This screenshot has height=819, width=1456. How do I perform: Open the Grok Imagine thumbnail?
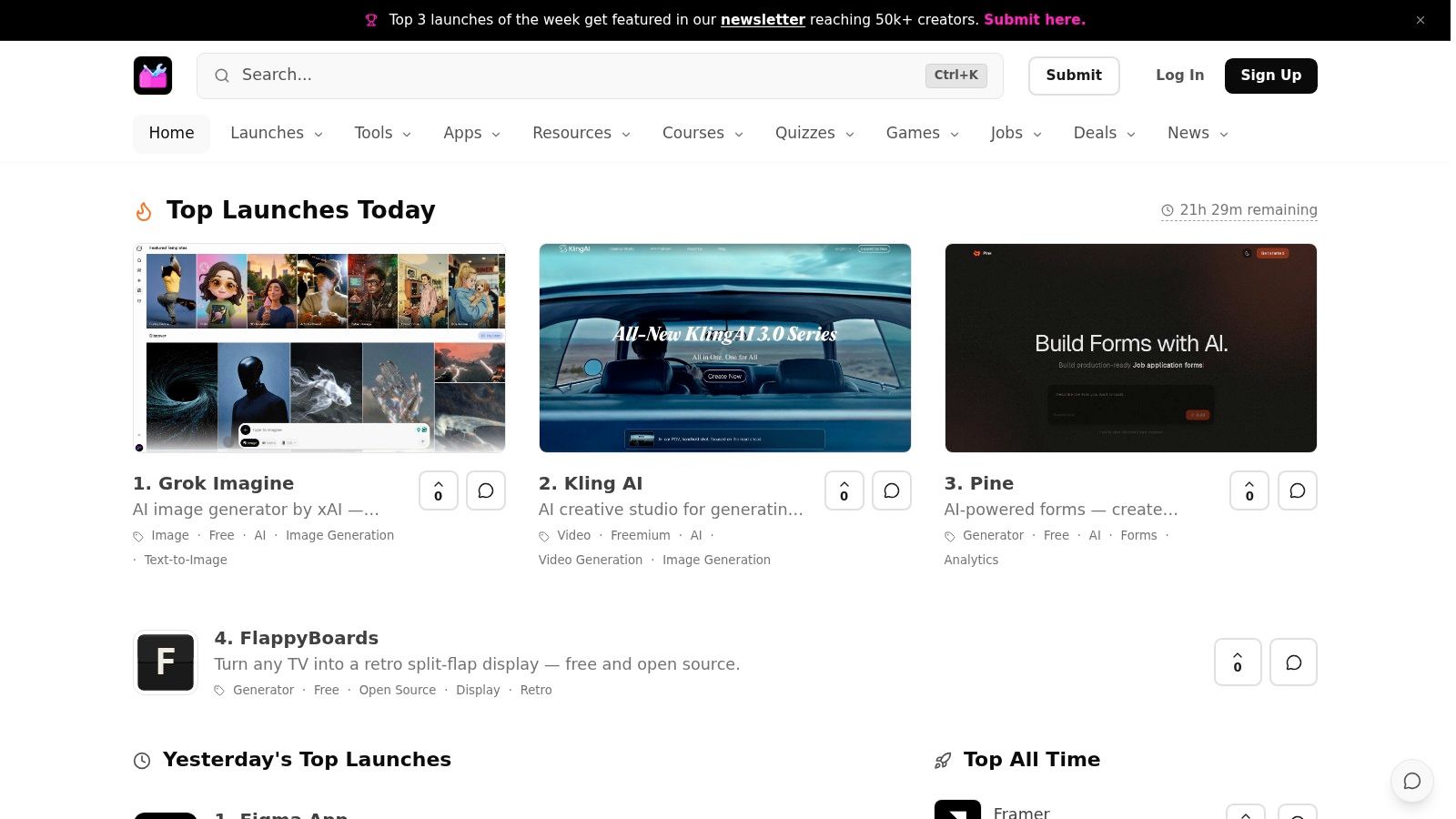(x=318, y=348)
